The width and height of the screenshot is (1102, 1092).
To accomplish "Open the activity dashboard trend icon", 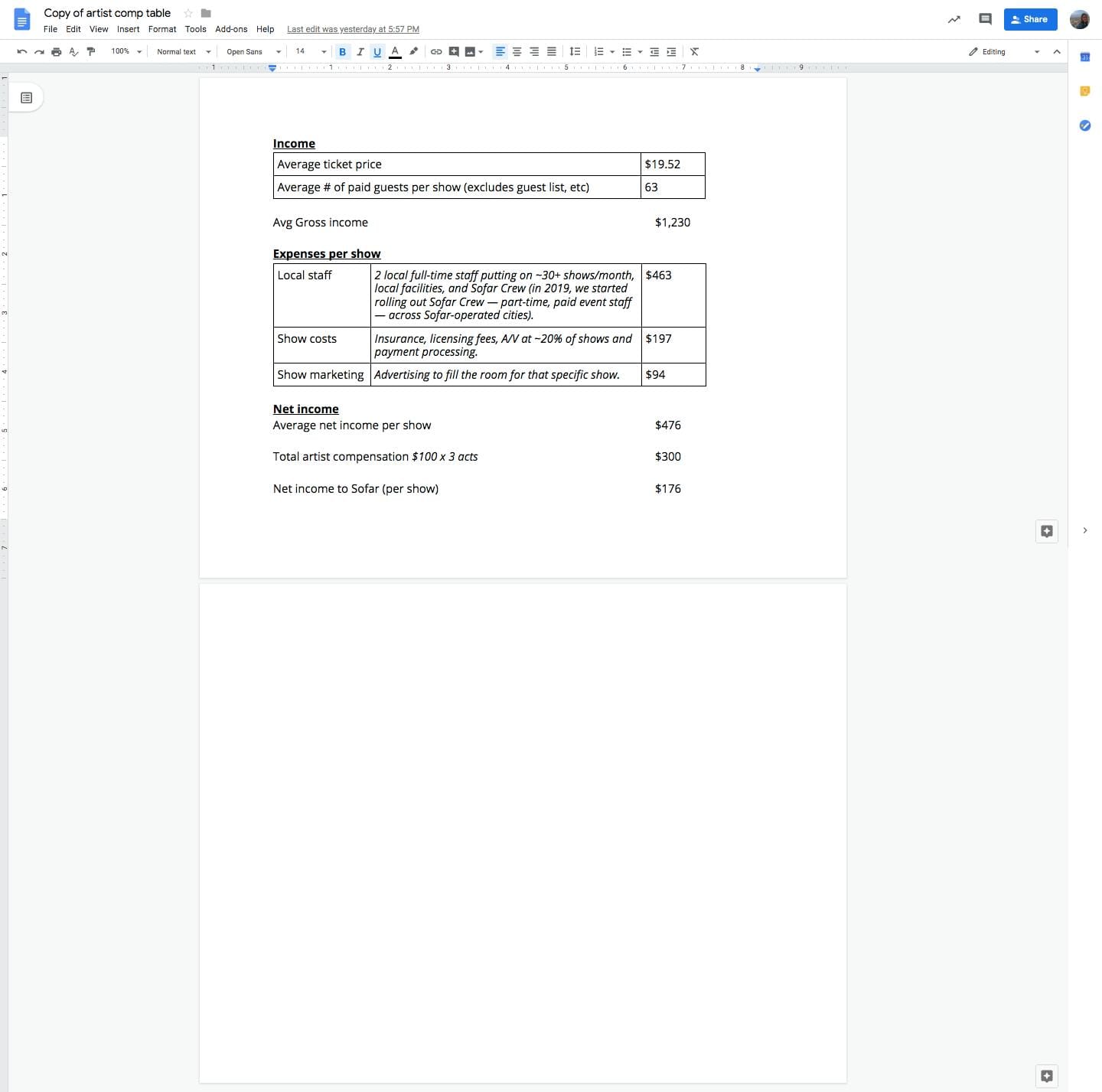I will (954, 20).
